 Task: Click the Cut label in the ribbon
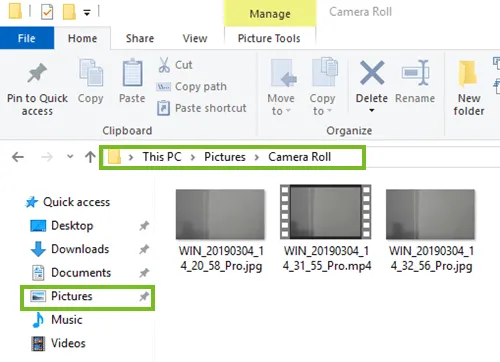point(184,65)
